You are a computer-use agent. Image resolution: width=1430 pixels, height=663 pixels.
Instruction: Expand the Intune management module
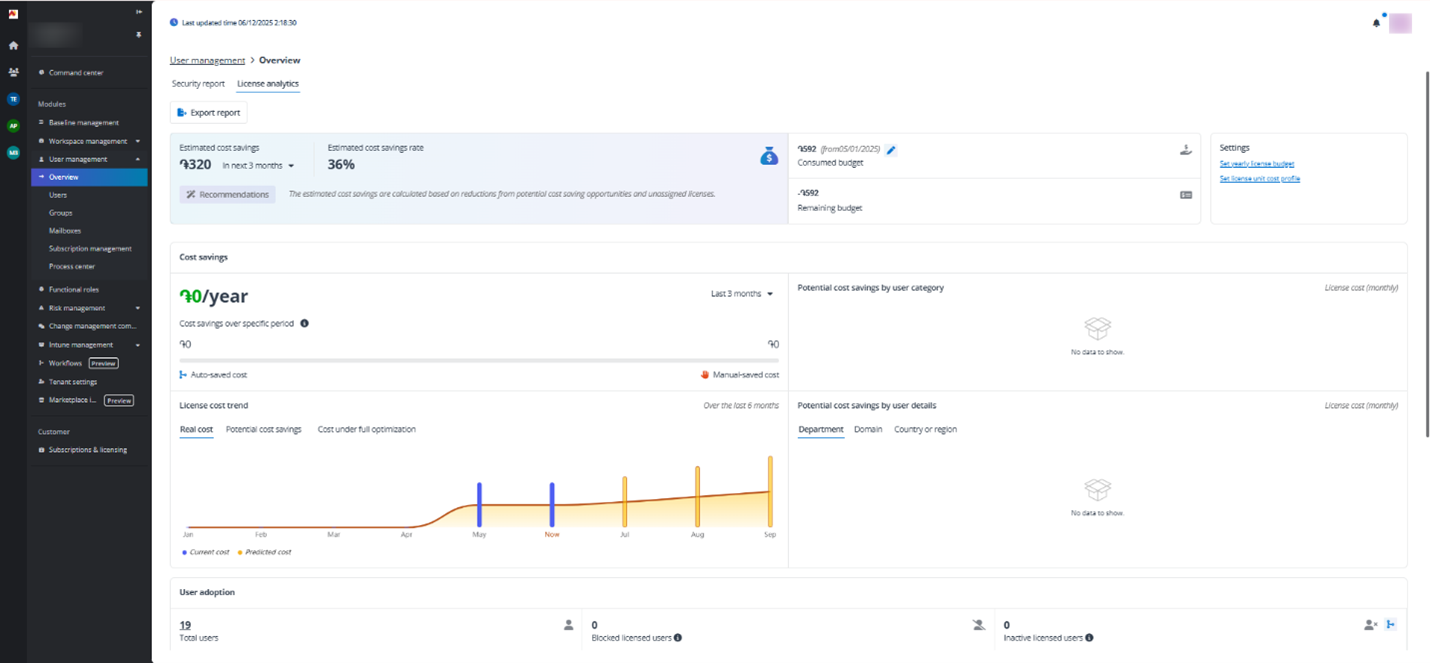(138, 345)
